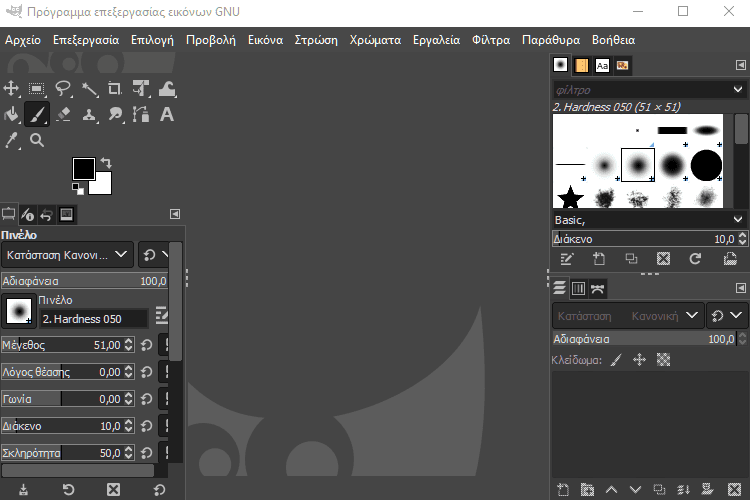Select the Color Picker eyedropper tool

(11, 140)
